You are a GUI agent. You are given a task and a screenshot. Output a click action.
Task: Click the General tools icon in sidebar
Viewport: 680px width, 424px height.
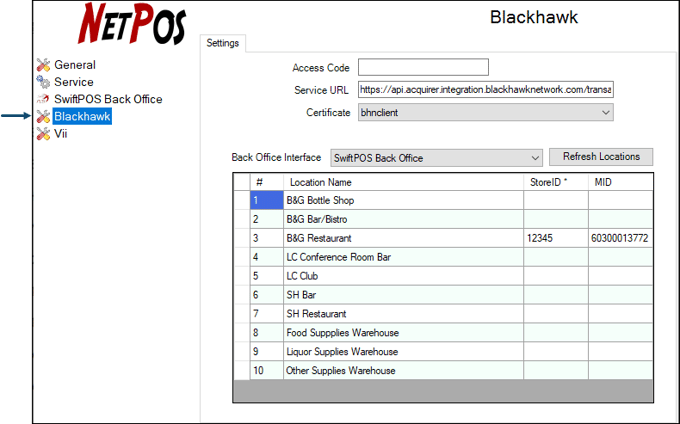click(x=43, y=65)
